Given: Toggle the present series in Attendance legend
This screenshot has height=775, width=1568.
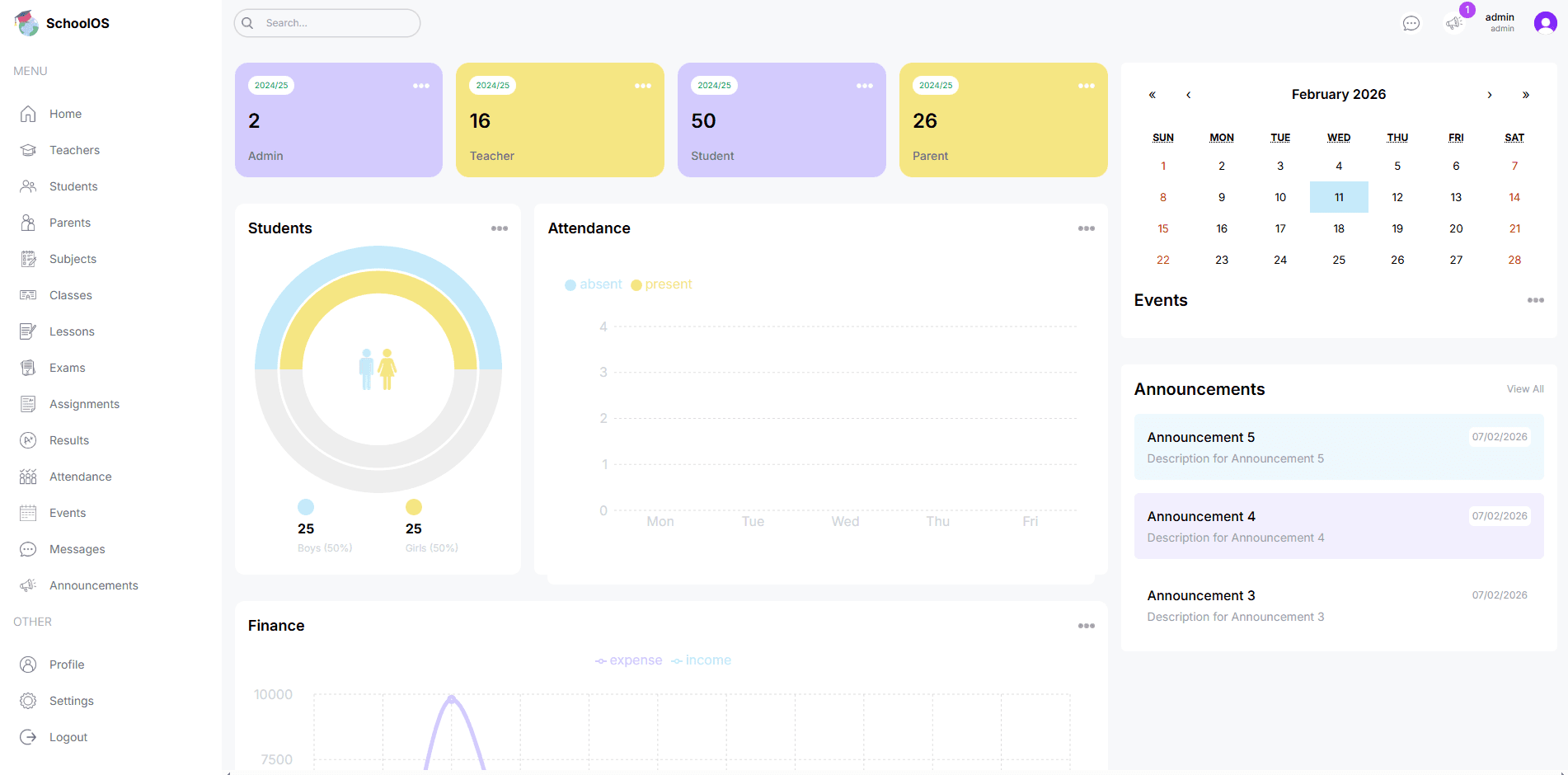Looking at the screenshot, I should [x=661, y=284].
